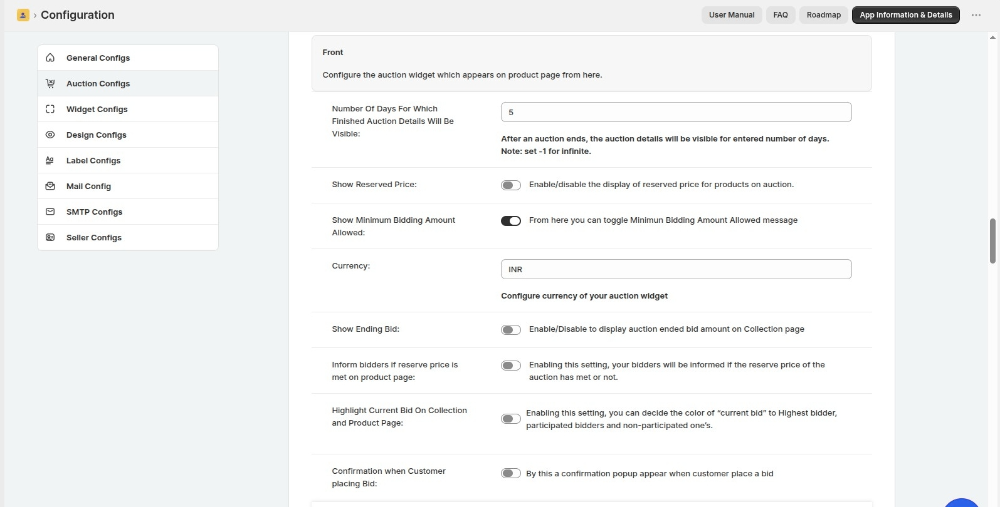Click the Auction Configs cart icon

[x=50, y=83]
